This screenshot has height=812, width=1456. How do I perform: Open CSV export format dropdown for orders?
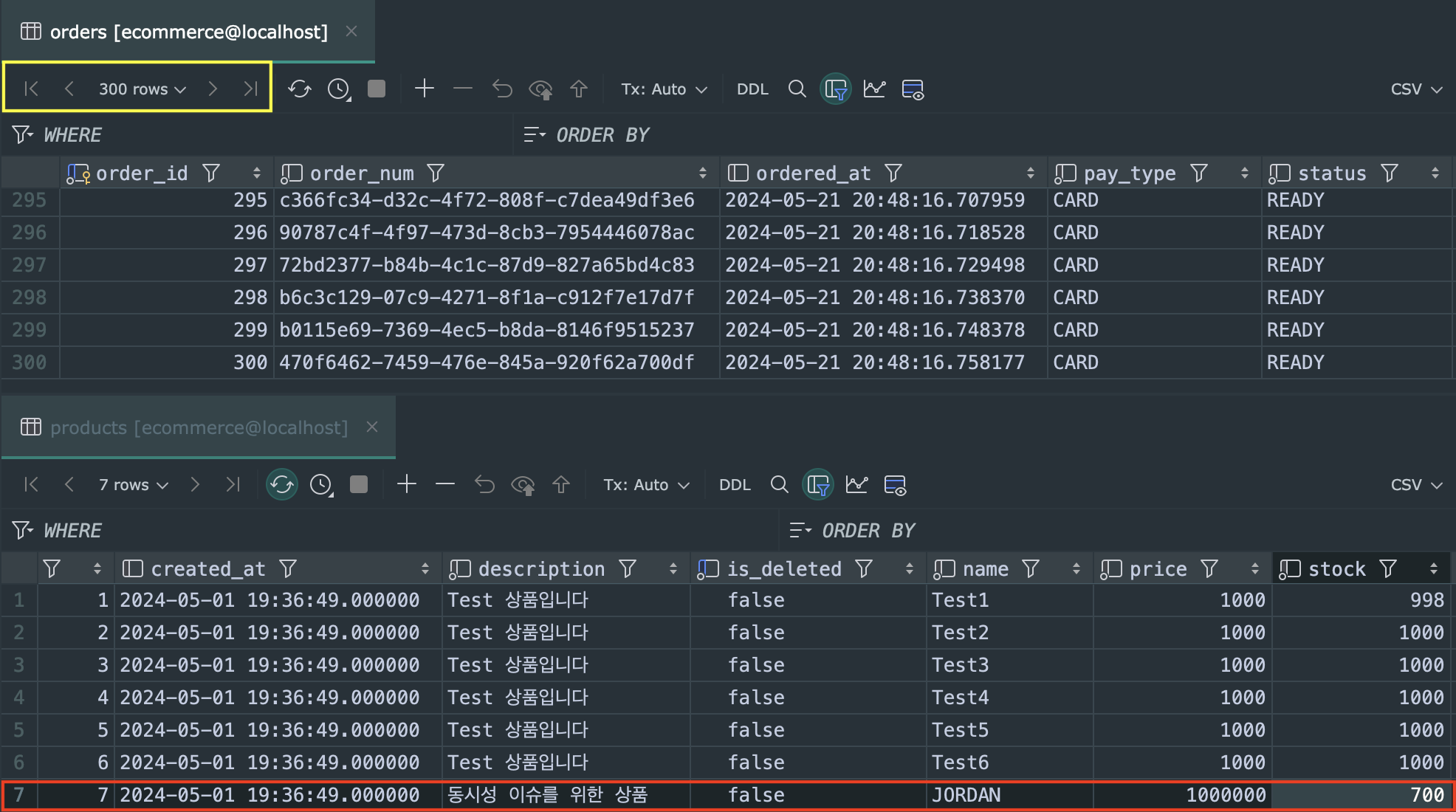point(1415,89)
